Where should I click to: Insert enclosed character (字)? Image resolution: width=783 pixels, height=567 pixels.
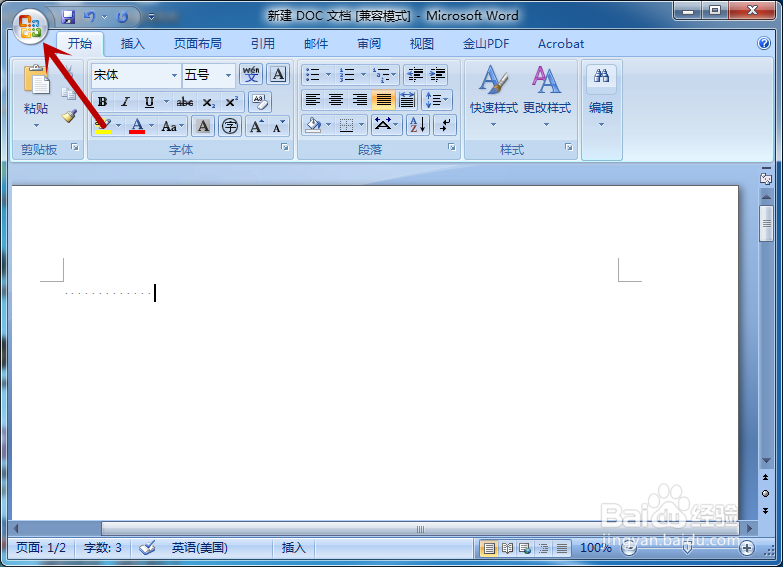(x=230, y=126)
